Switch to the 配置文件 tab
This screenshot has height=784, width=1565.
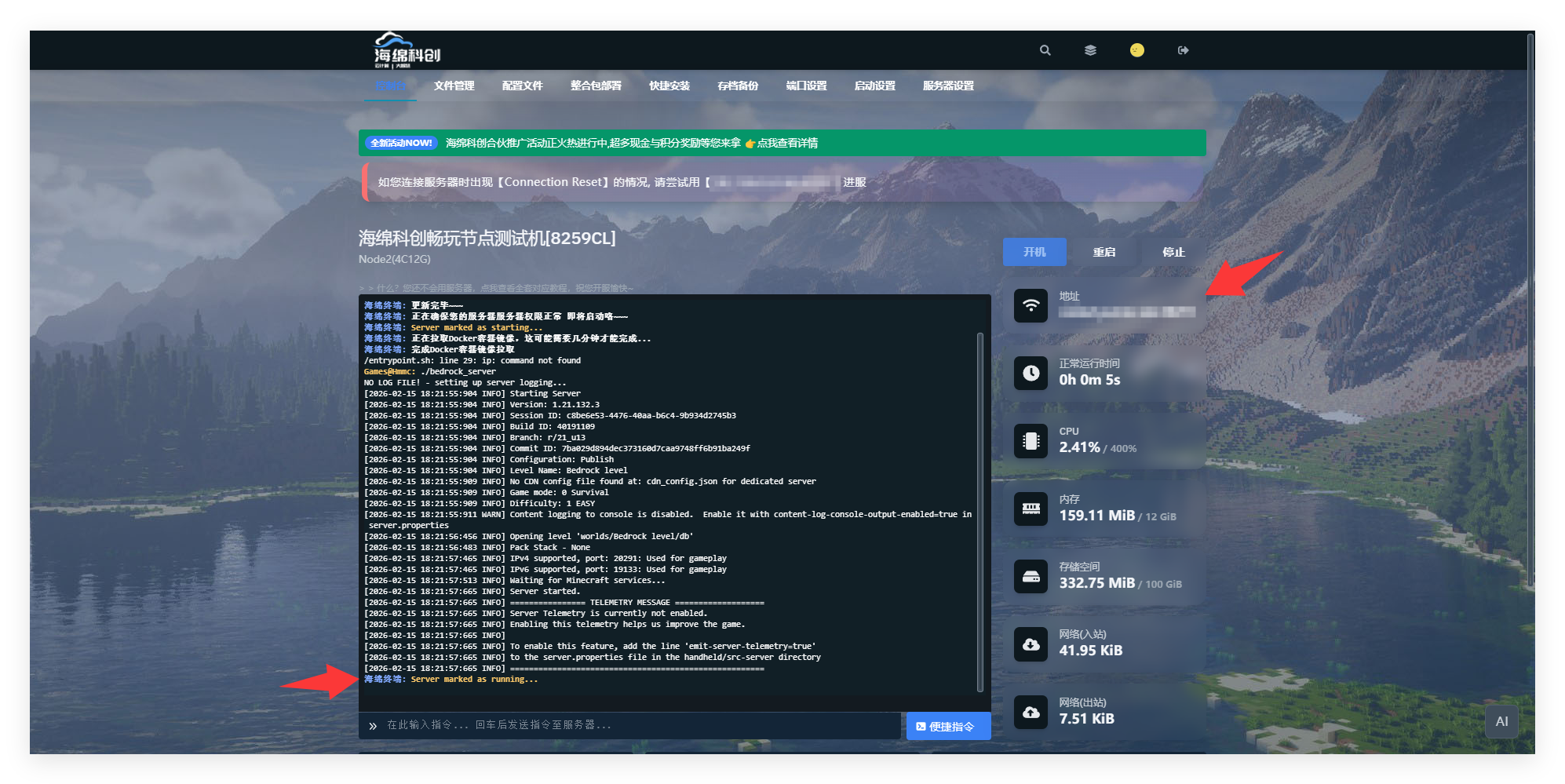coord(522,86)
